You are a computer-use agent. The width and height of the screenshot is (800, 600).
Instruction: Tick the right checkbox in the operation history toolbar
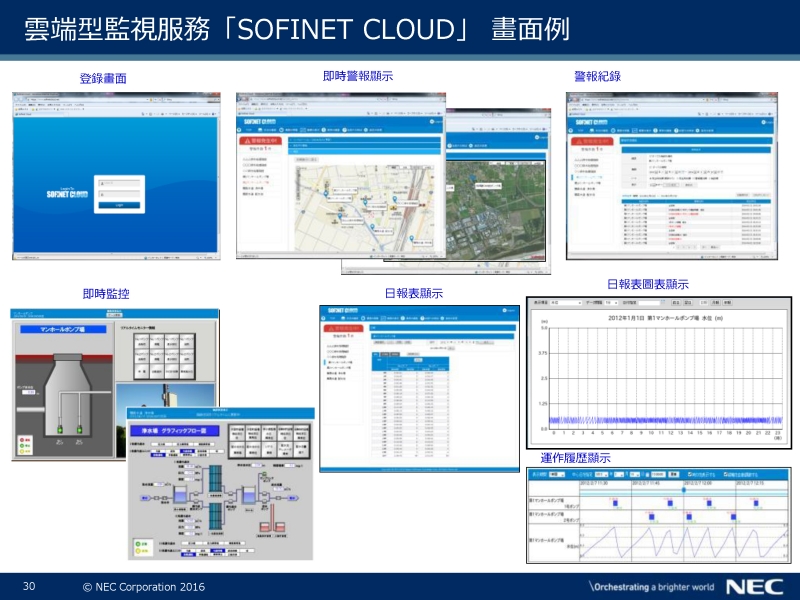click(726, 474)
